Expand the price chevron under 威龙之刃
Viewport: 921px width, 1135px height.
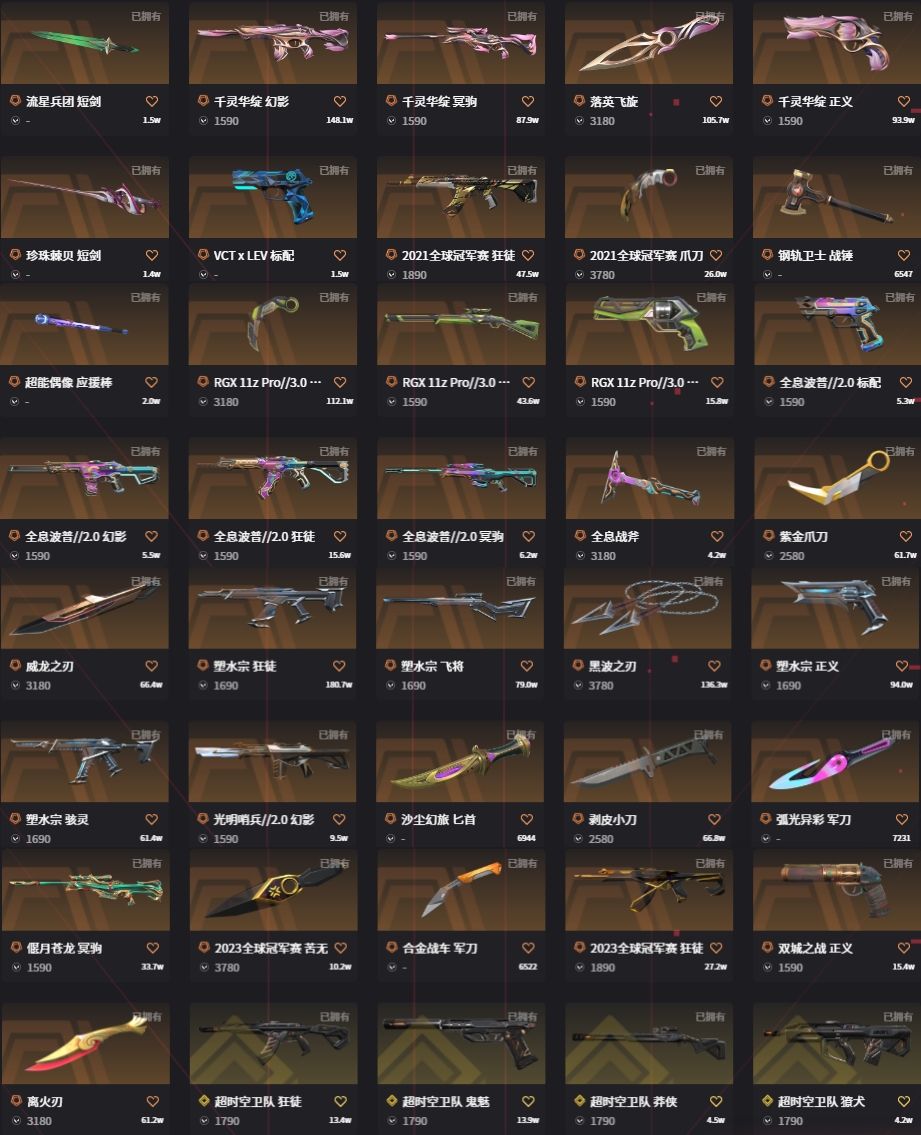click(x=14, y=685)
